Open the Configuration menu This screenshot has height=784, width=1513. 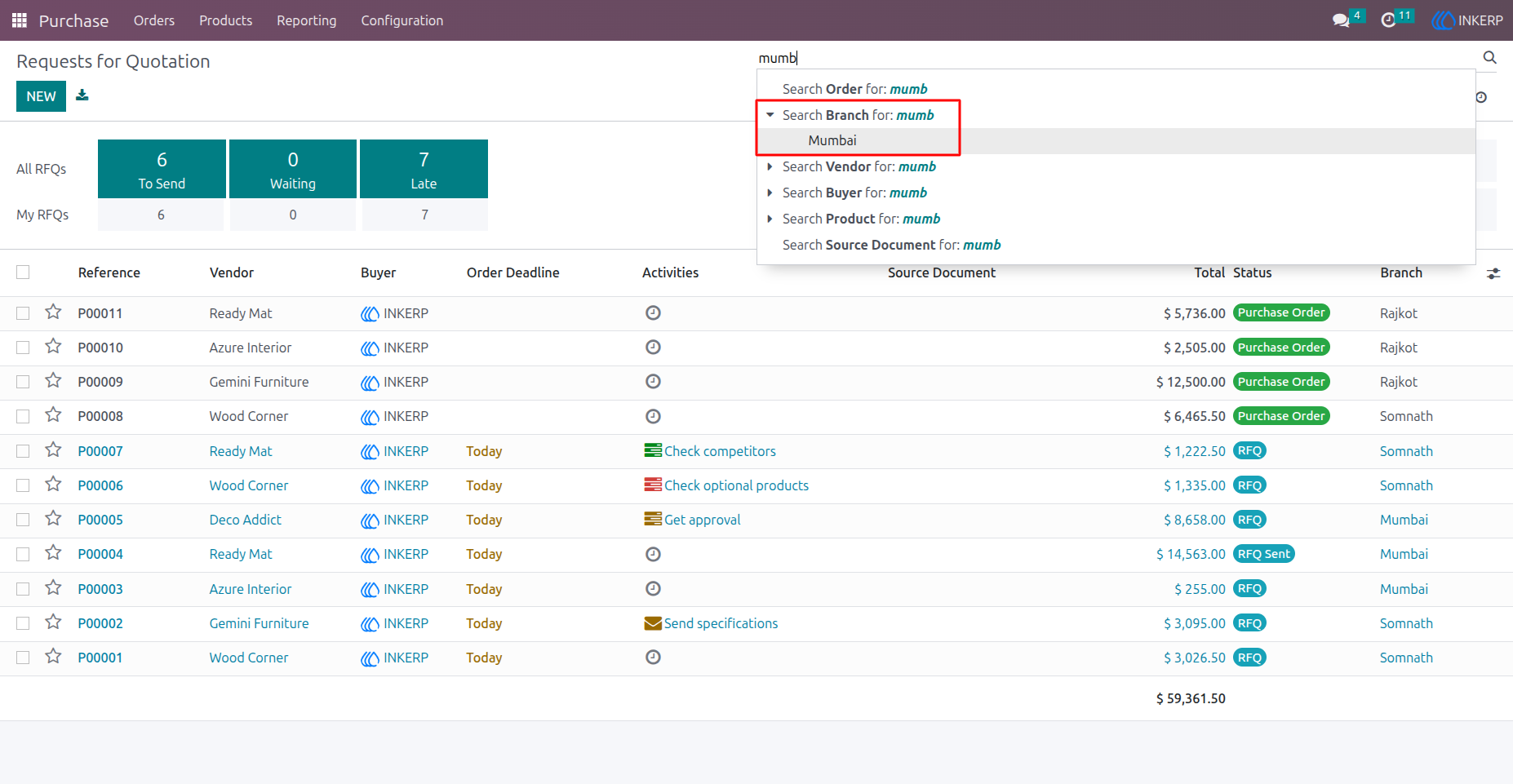pyautogui.click(x=402, y=20)
